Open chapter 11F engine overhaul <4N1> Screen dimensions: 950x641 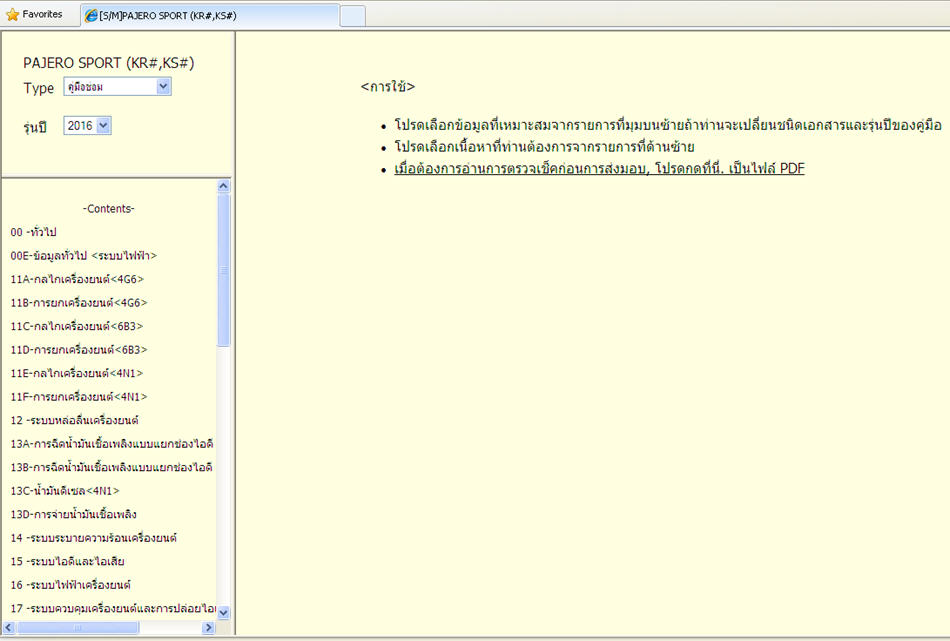(x=79, y=397)
